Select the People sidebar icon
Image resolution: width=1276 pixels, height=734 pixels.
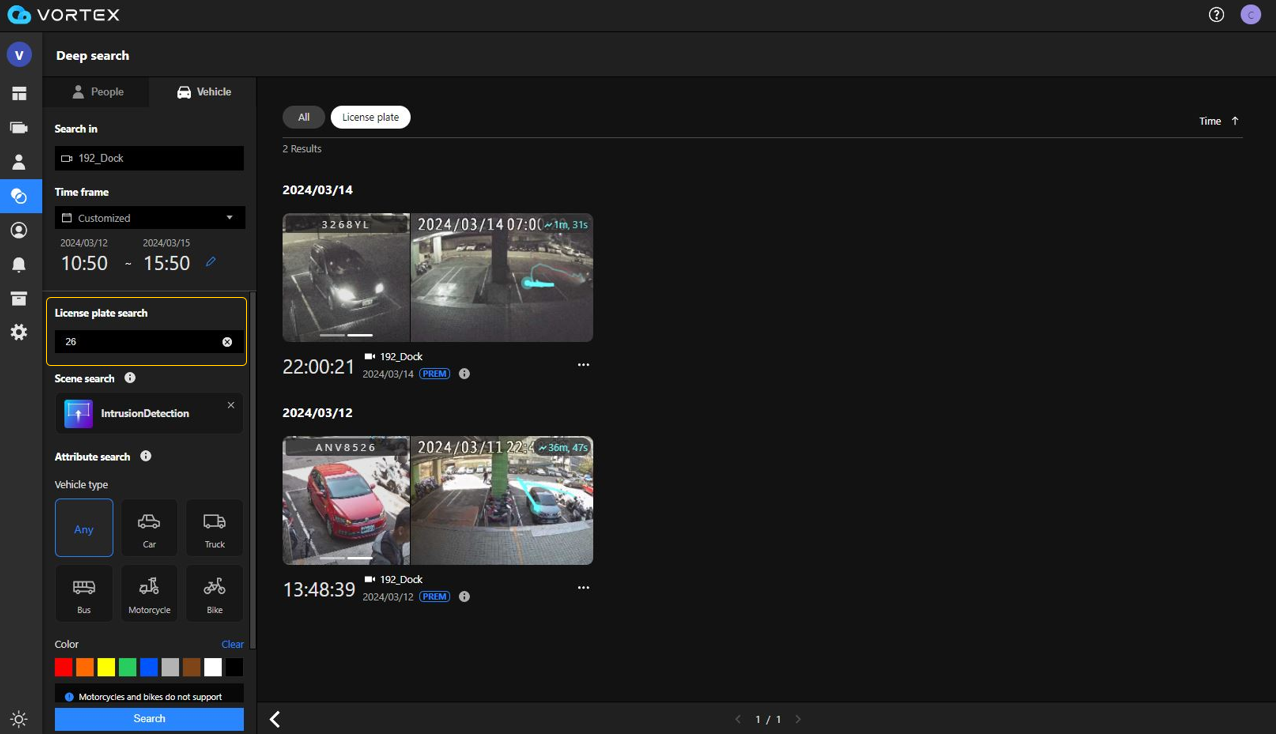19,162
